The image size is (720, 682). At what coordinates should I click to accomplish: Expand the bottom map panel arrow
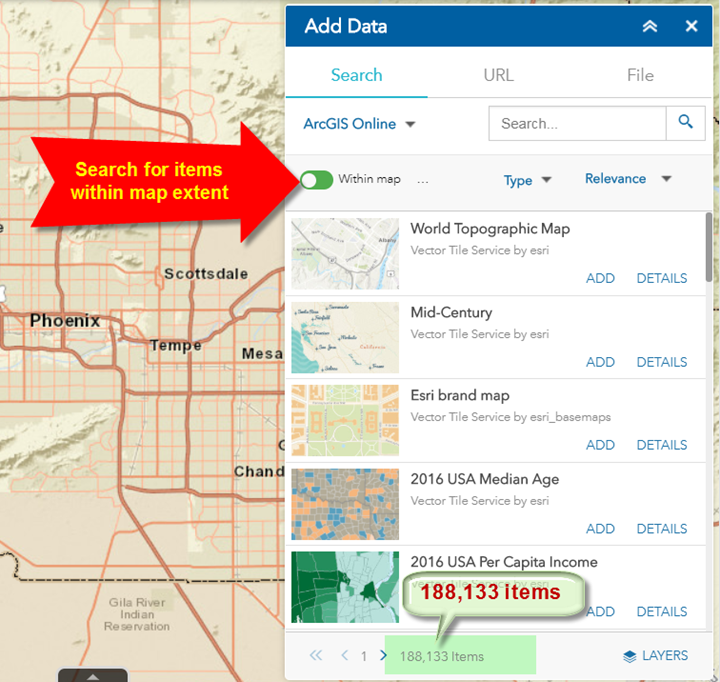point(92,676)
